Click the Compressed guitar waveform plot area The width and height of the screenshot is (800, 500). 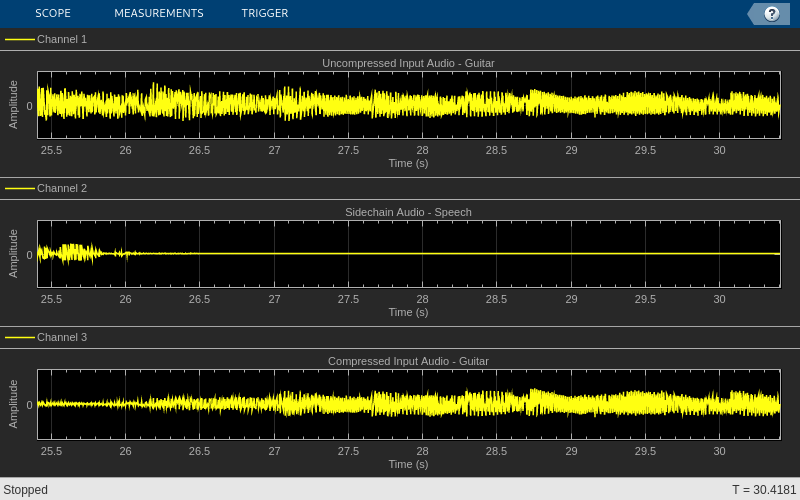click(x=409, y=404)
